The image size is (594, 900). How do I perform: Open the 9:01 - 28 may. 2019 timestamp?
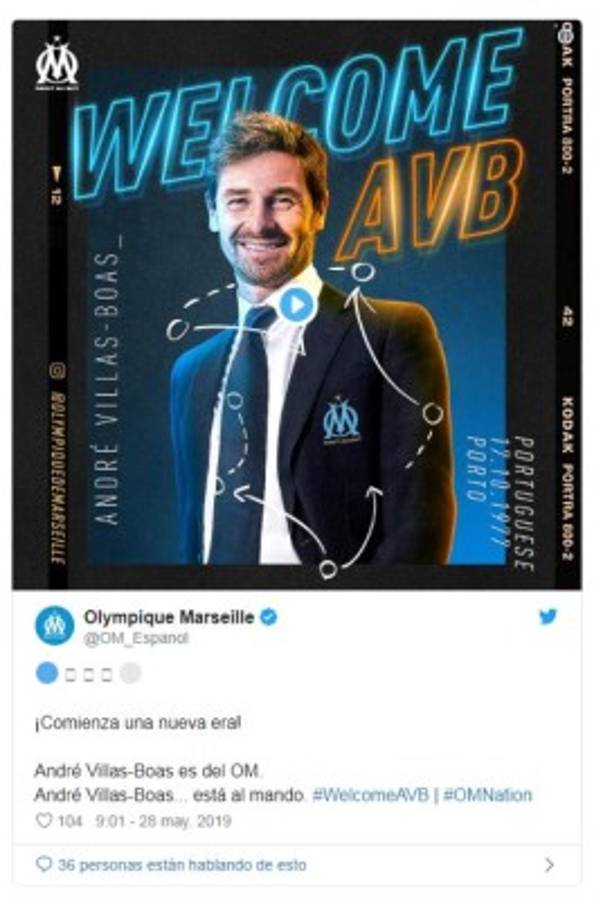pos(163,821)
